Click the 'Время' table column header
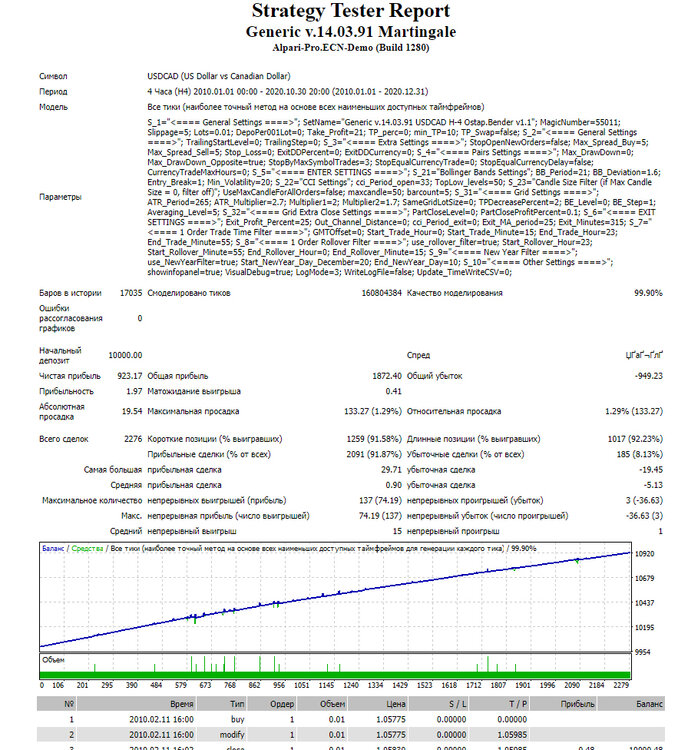 pyautogui.click(x=182, y=704)
